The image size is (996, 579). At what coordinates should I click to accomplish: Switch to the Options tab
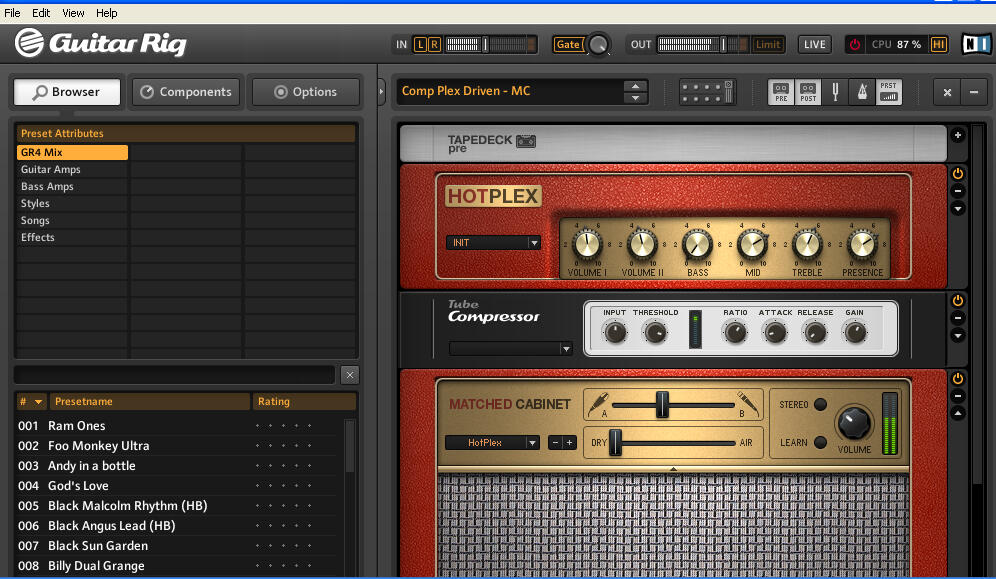tap(306, 92)
